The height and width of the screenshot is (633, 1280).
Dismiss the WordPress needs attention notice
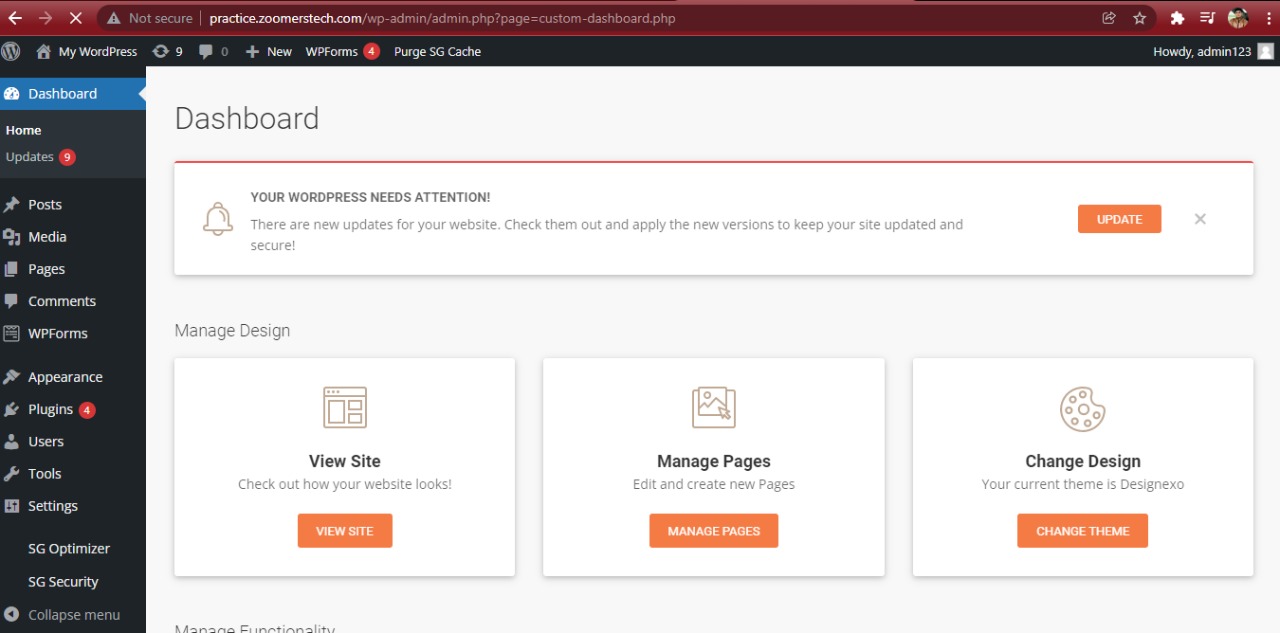pos(1200,219)
